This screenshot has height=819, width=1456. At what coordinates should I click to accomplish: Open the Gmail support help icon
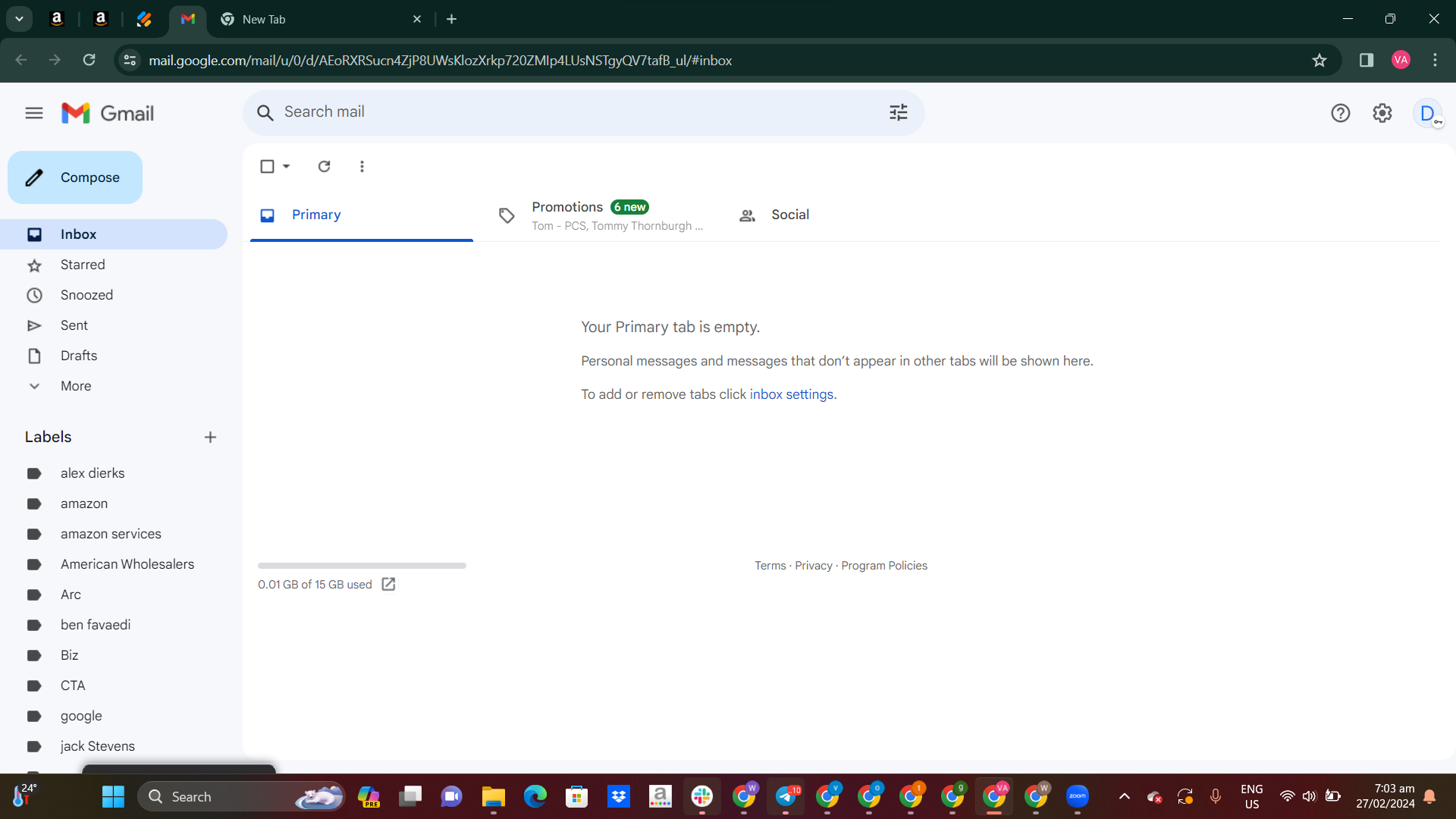[x=1340, y=113]
